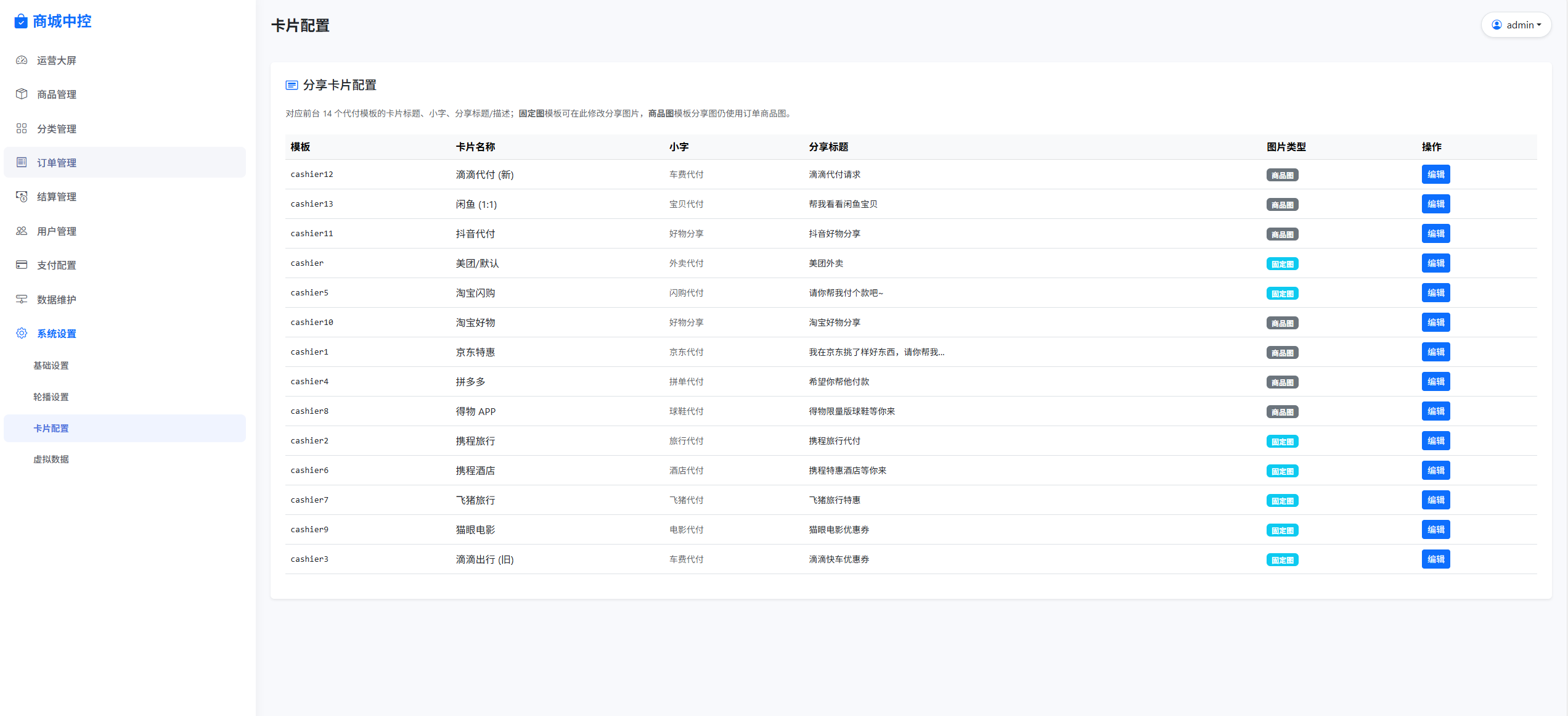Select 基础设置 under 系统设置
Viewport: 1568px width, 716px height.
(x=51, y=365)
